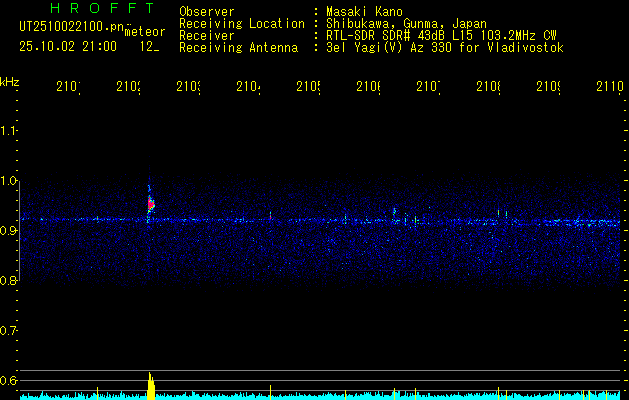Click the 2105 time axis label
629x400 pixels.
pos(308,86)
